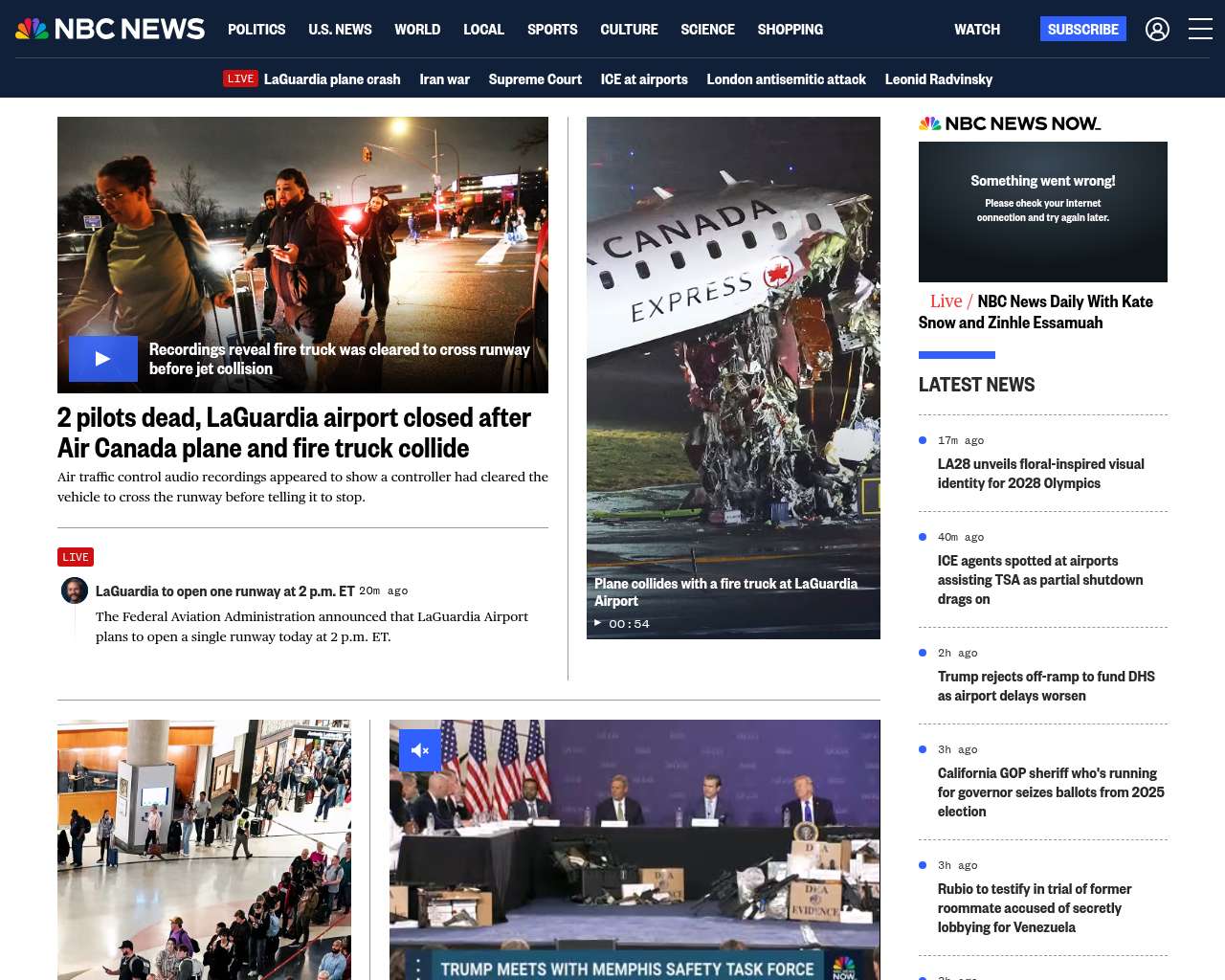This screenshot has width=1225, height=980.
Task: Go to the Science section
Action: (707, 30)
